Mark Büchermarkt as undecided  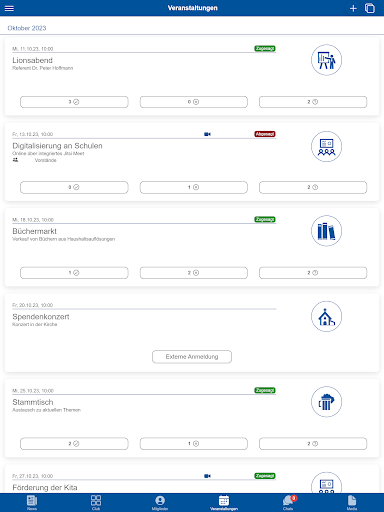click(313, 273)
